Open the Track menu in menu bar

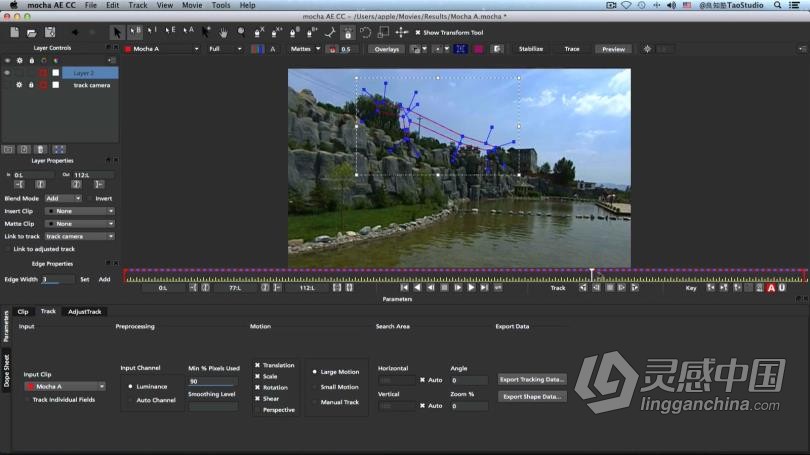(x=138, y=5)
